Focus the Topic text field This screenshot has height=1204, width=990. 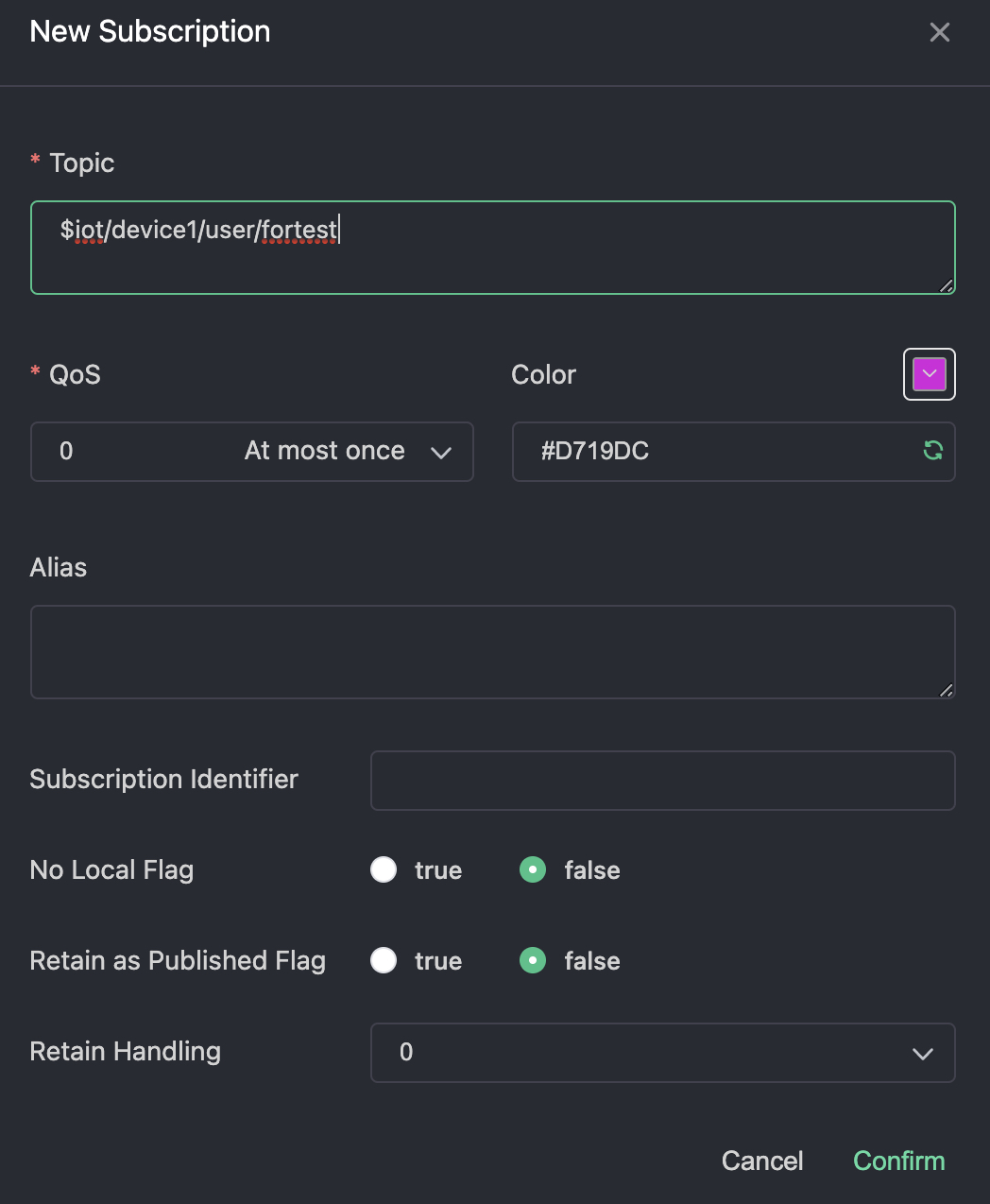tap(491, 248)
